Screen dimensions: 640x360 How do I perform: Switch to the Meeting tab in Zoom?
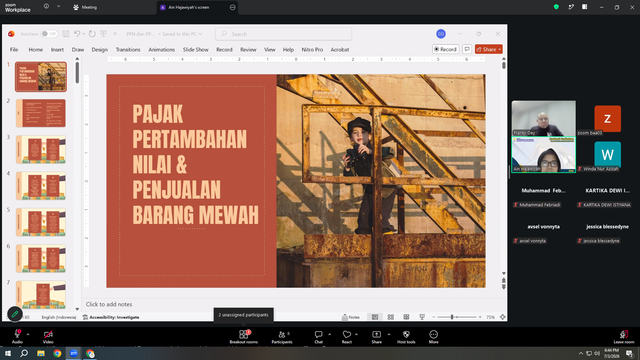85,7
